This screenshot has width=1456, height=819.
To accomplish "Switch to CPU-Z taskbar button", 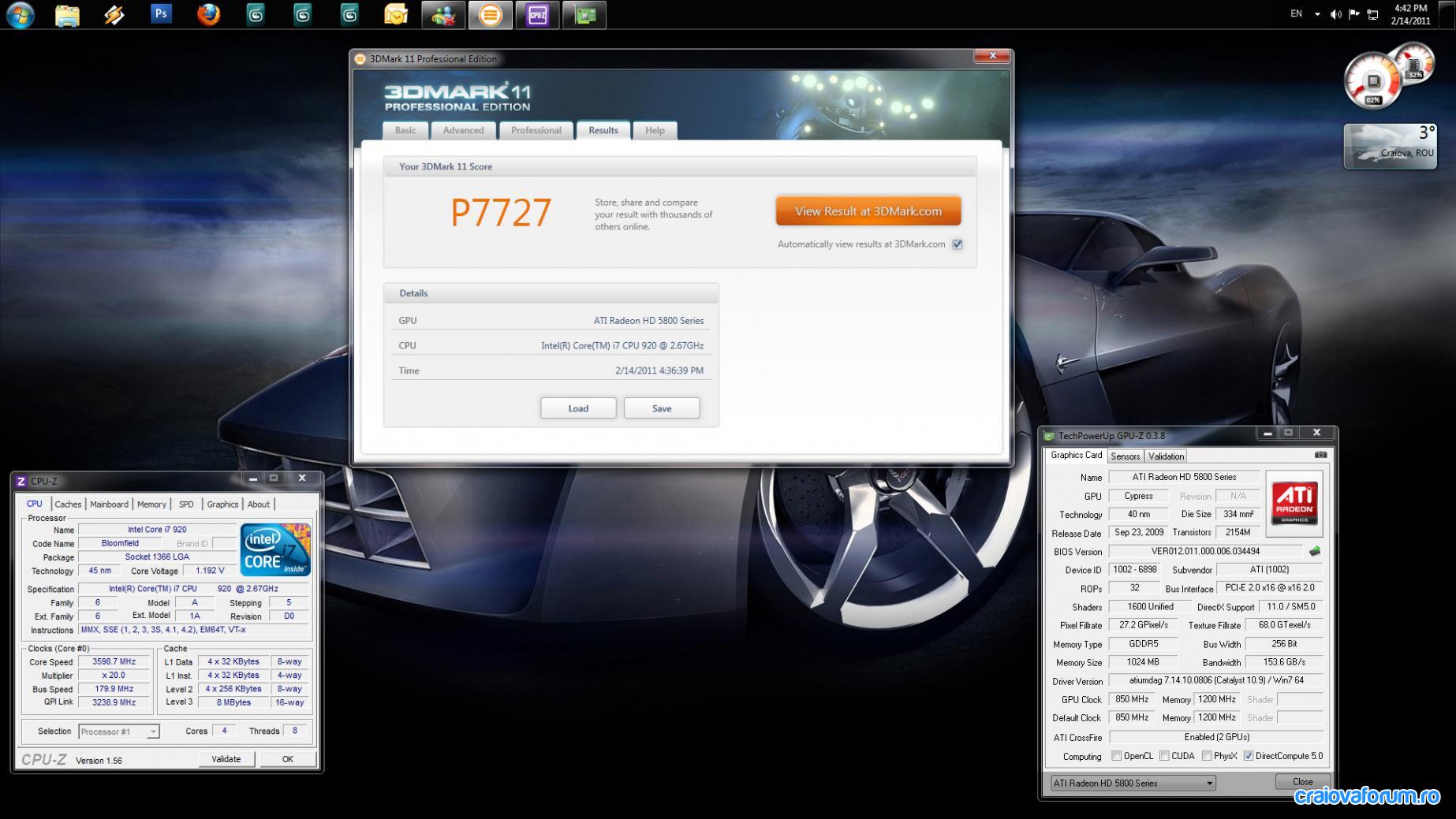I will click(538, 14).
